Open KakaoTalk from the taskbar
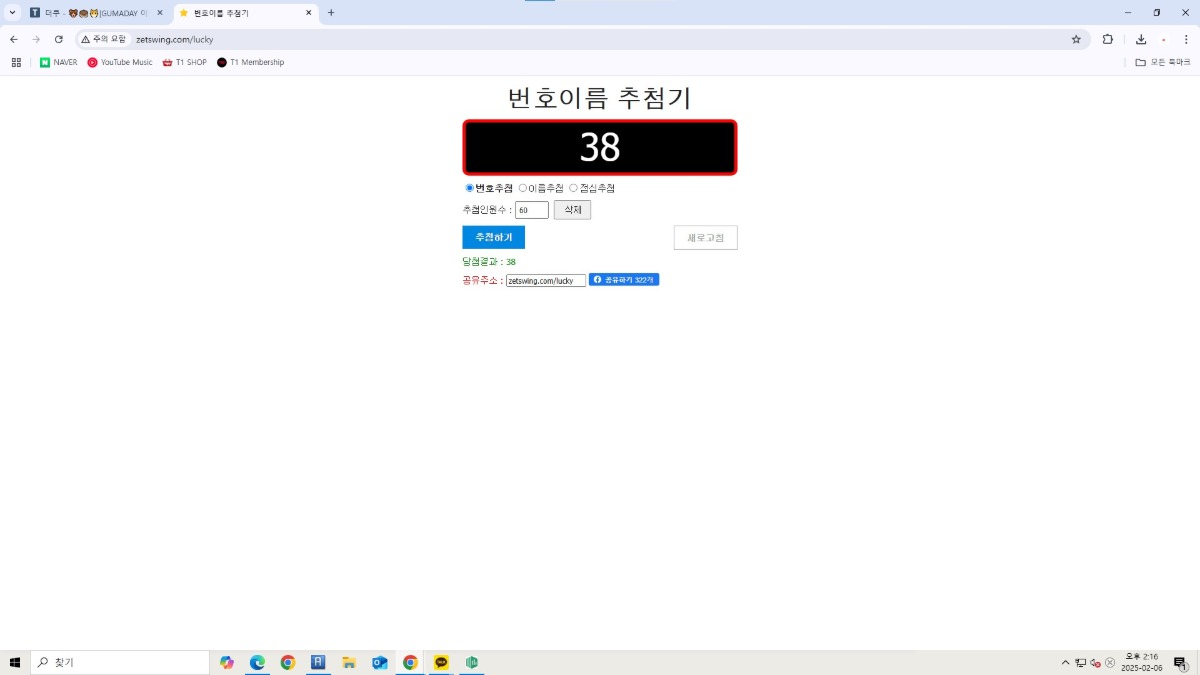 [x=441, y=662]
